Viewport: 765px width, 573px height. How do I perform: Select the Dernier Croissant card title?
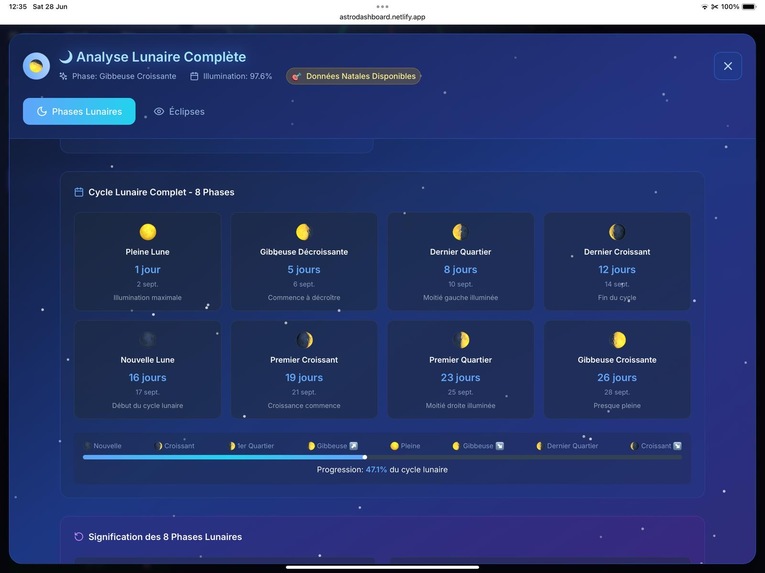617,252
